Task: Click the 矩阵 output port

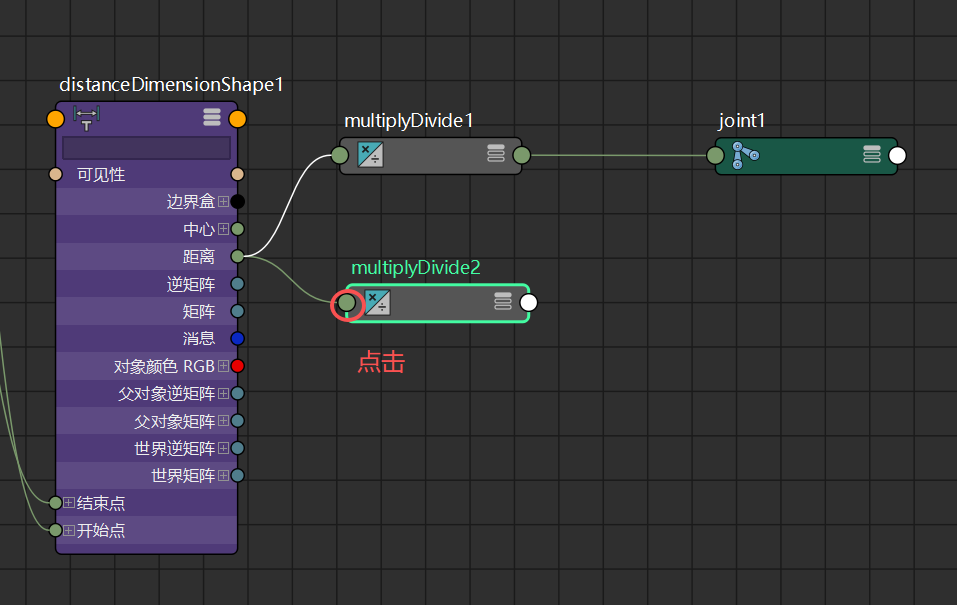Action: point(237,311)
